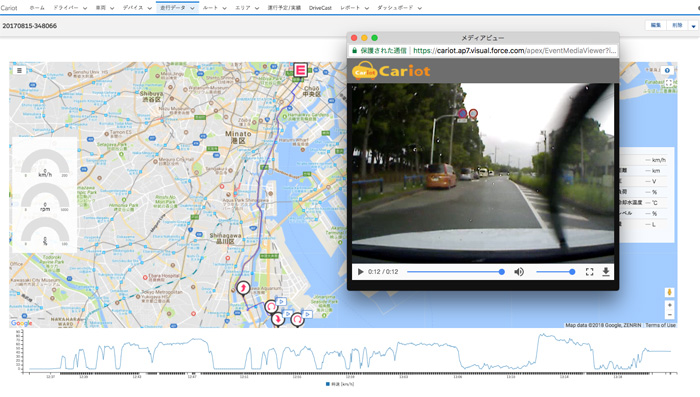
Task: Enter fullscreen mode in media viewer
Action: point(589,272)
